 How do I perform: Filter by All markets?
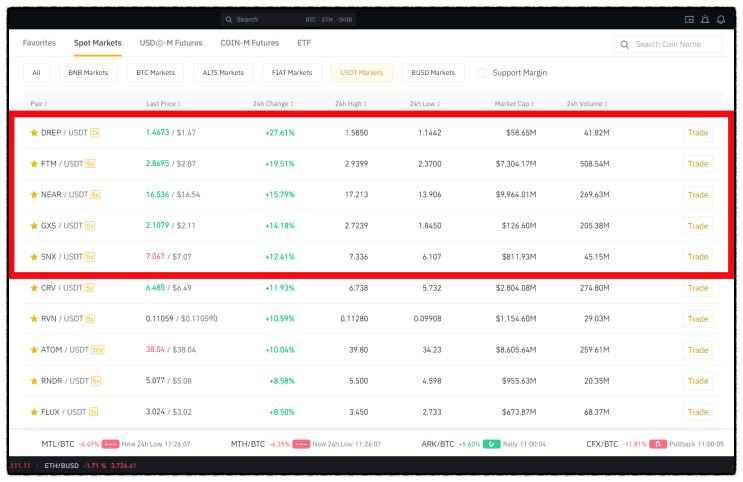[36, 73]
